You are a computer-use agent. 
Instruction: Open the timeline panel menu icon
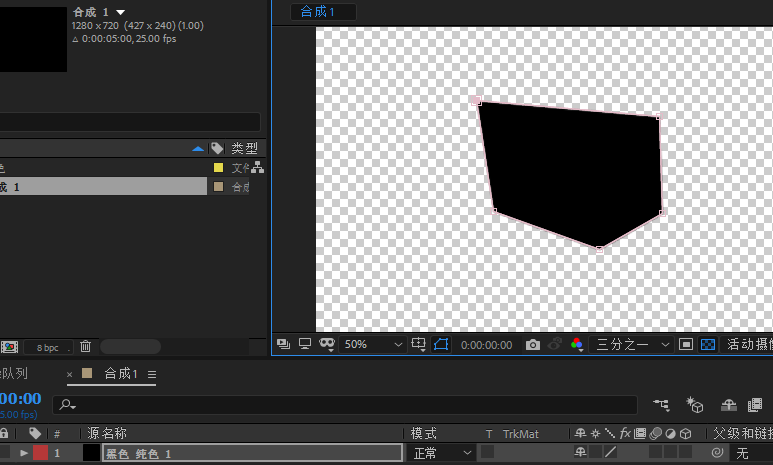(152, 375)
